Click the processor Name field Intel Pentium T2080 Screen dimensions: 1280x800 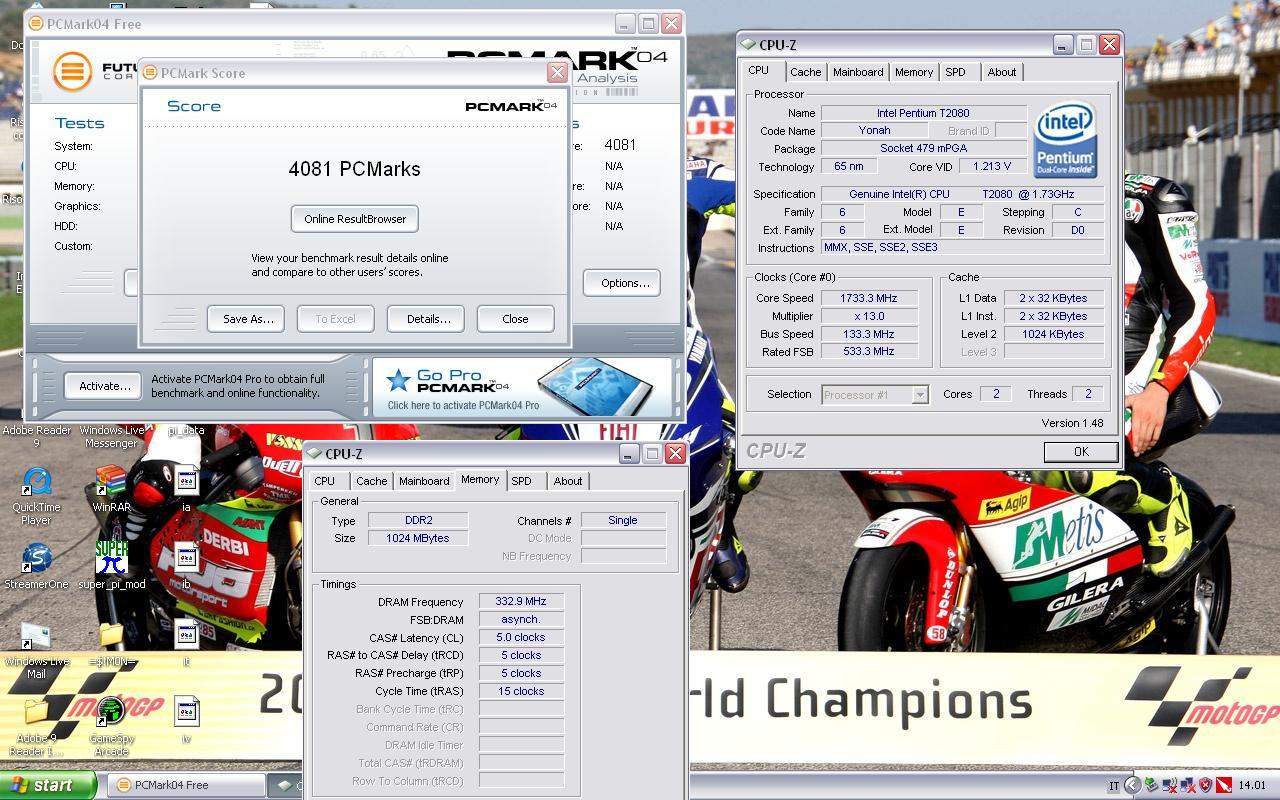coord(924,113)
